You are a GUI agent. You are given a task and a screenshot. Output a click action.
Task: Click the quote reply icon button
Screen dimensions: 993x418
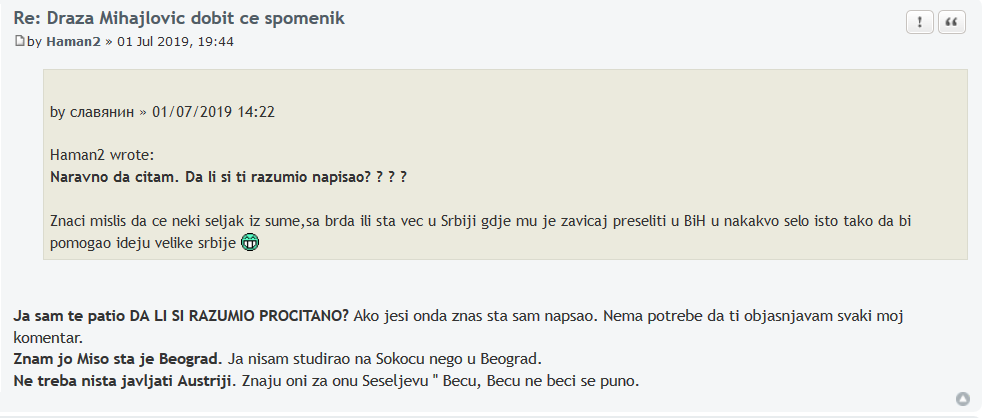tap(951, 23)
